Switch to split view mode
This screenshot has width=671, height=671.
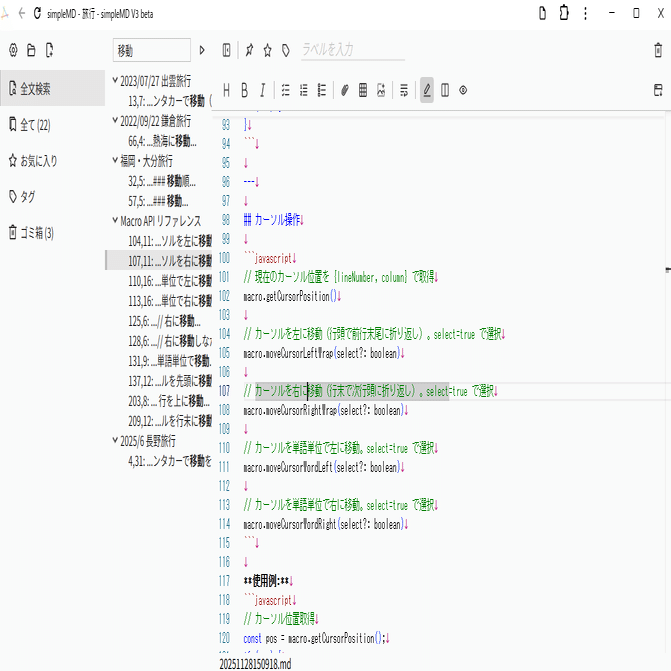coord(445,90)
